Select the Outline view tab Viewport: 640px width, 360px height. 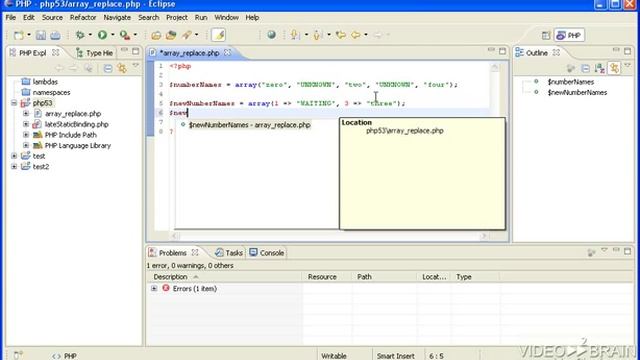tap(537, 53)
